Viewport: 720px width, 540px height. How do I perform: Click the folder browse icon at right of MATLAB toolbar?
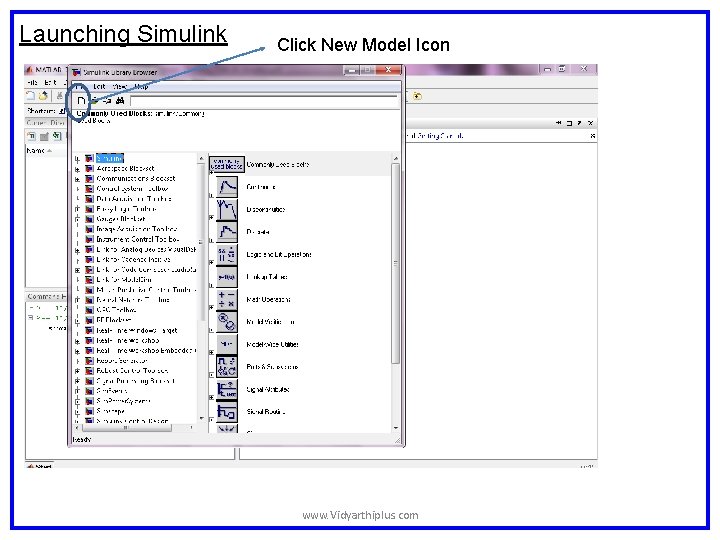point(417,96)
